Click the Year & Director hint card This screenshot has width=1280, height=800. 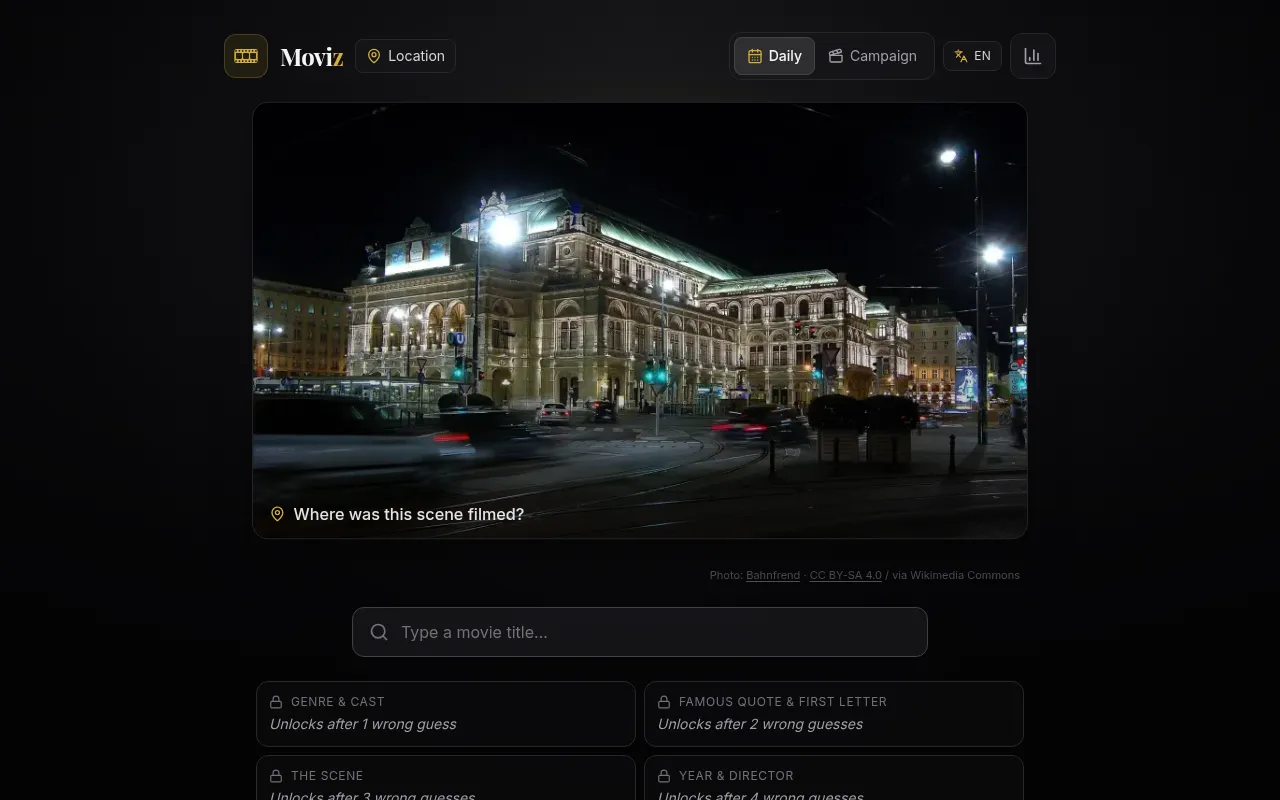click(834, 778)
